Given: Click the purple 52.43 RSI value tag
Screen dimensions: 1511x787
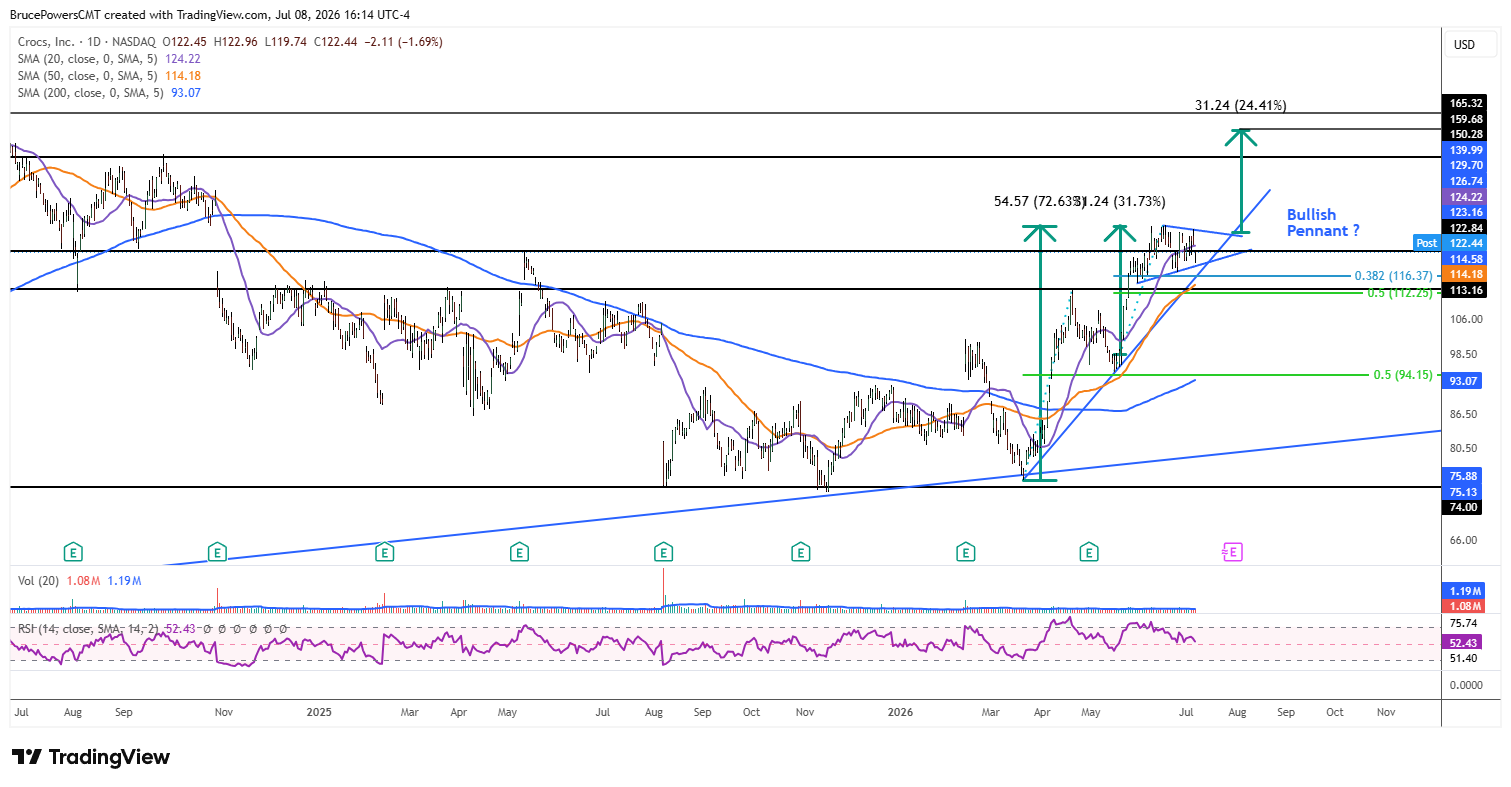Looking at the screenshot, I should click(x=1464, y=642).
